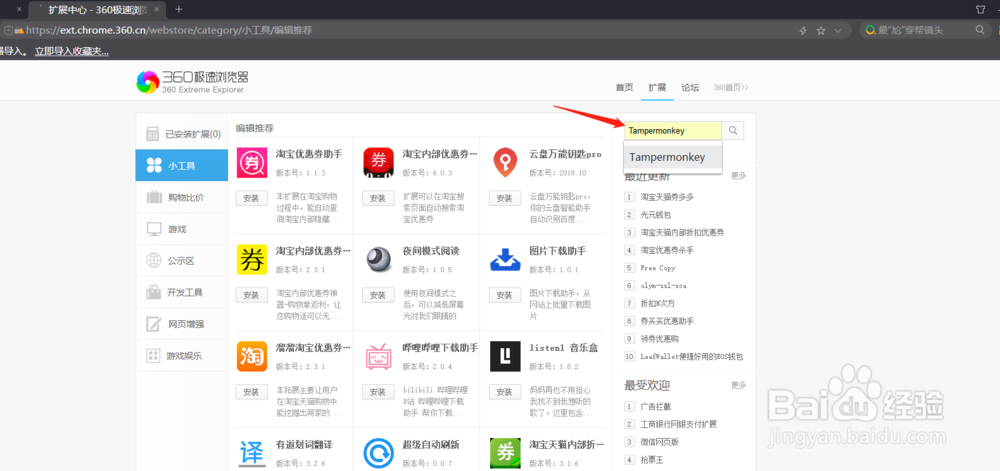Screen dimensions: 1000x471
Task: Open the 有道划词翻译 title link
Action: [304, 444]
